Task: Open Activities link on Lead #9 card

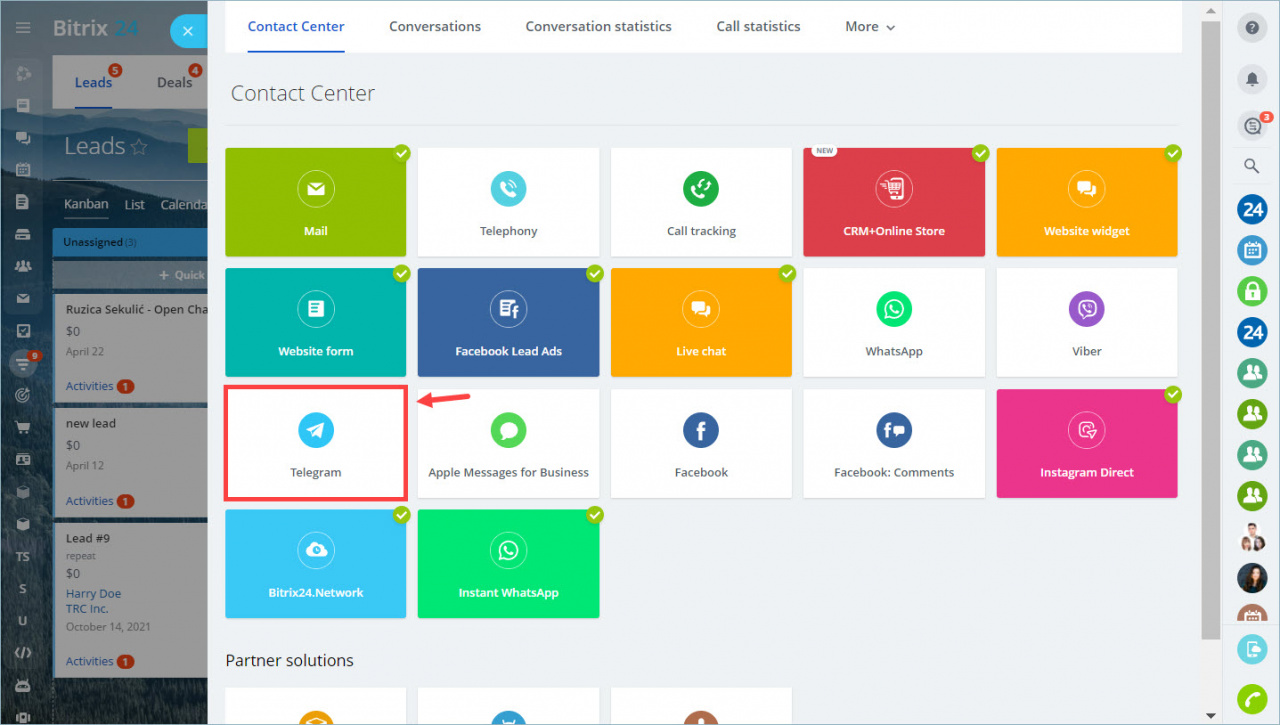Action: (90, 661)
